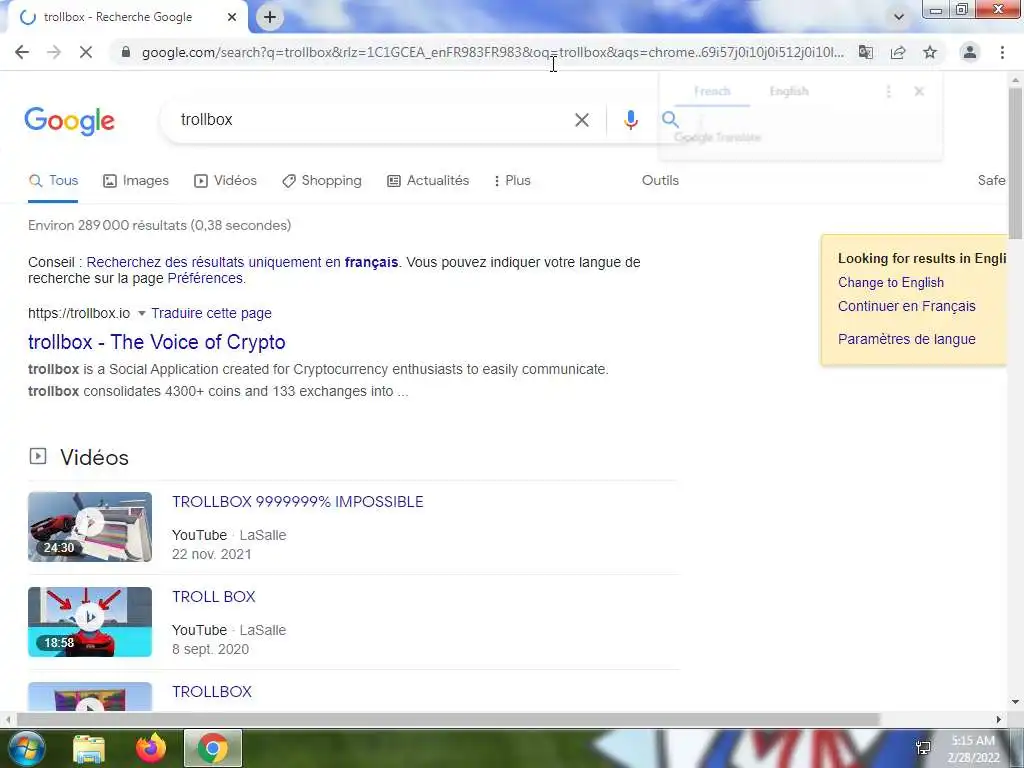
Task: Open File Explorer from the taskbar
Action: (89, 748)
